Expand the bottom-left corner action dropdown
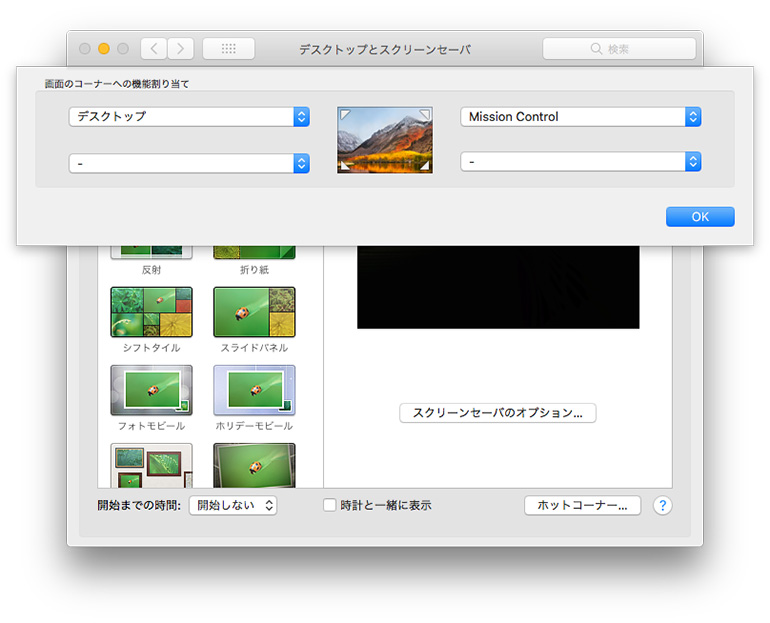The height and width of the screenshot is (623, 770). pos(189,163)
